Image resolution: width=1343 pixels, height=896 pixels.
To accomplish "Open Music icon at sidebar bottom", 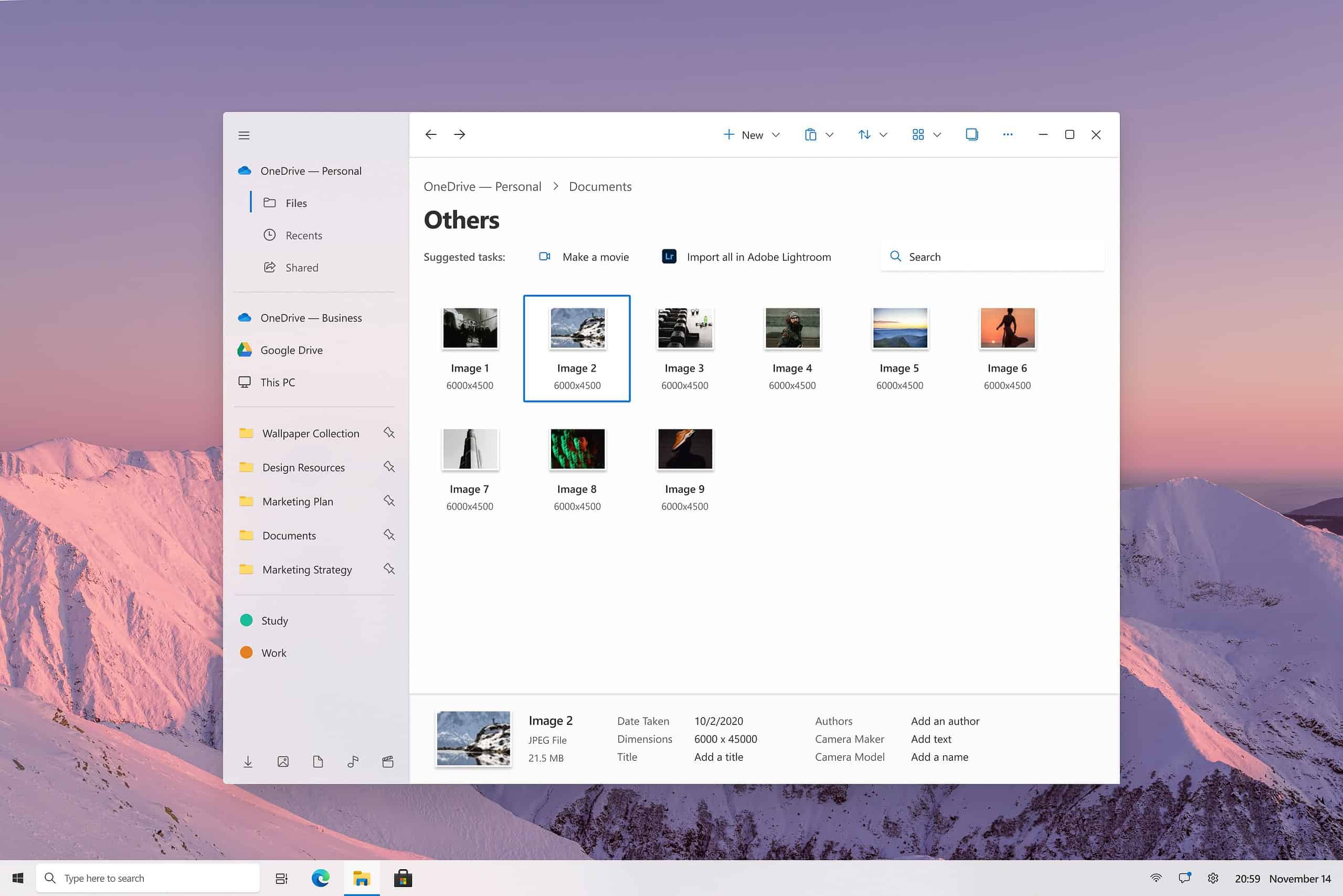I will click(x=353, y=762).
